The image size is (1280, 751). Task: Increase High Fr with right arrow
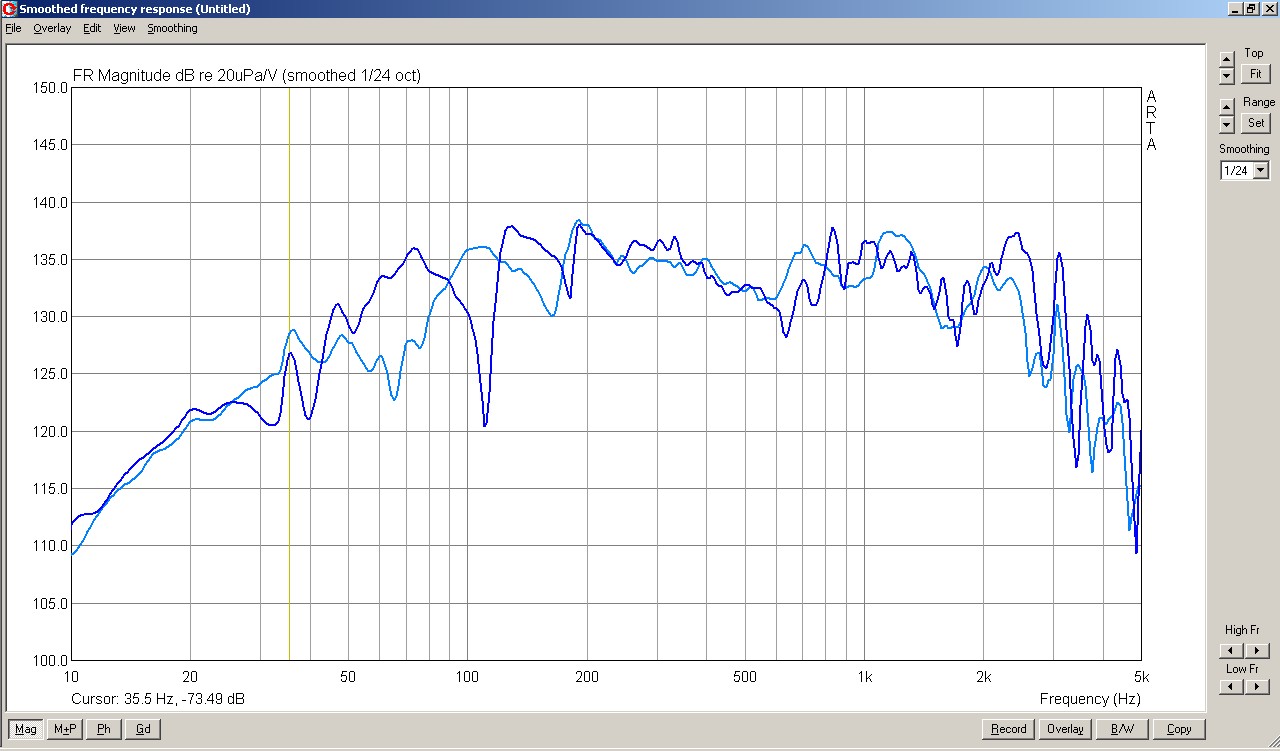(1258, 651)
